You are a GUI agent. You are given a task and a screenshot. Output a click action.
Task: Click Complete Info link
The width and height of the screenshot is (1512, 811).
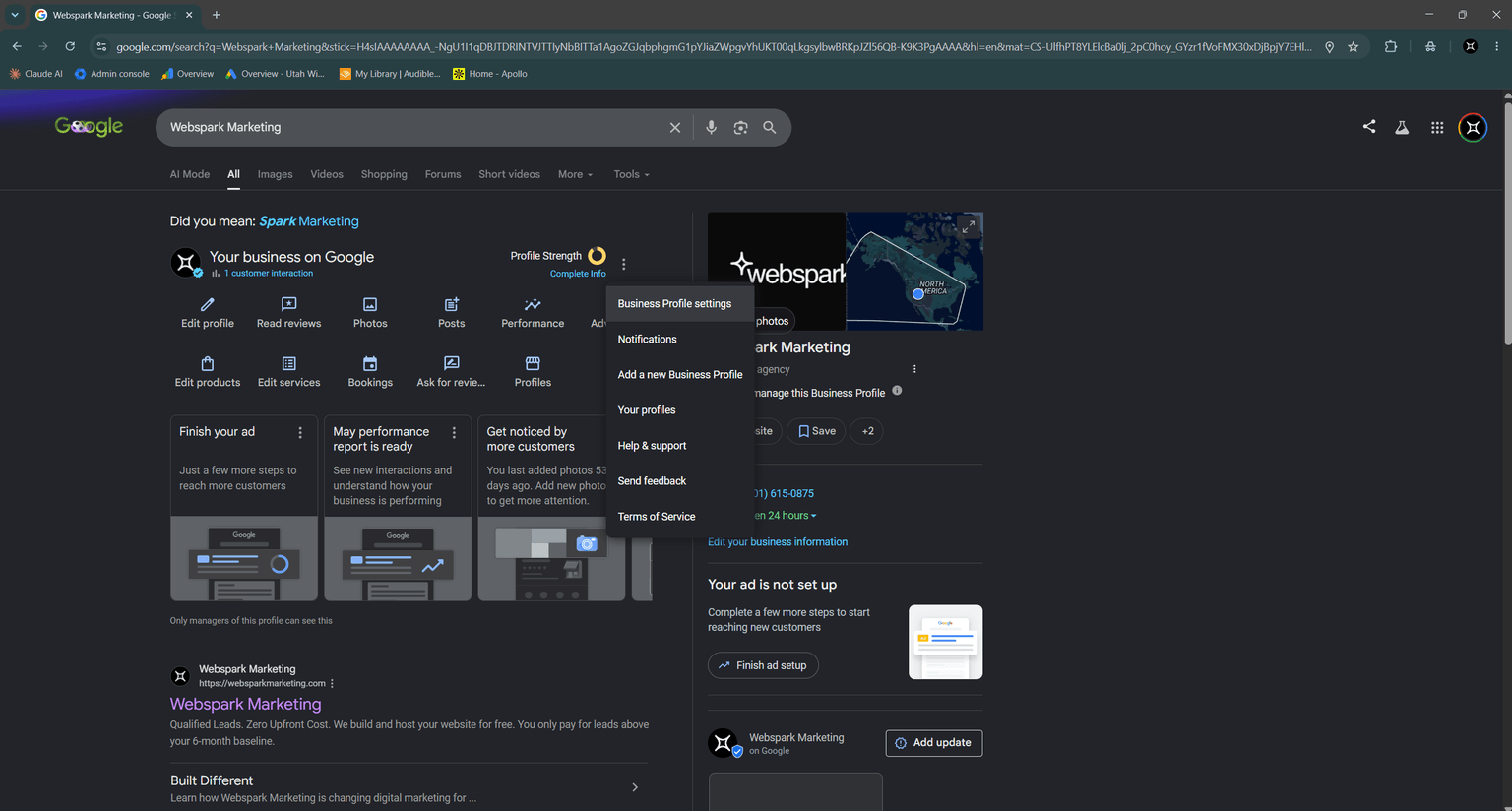tap(578, 274)
